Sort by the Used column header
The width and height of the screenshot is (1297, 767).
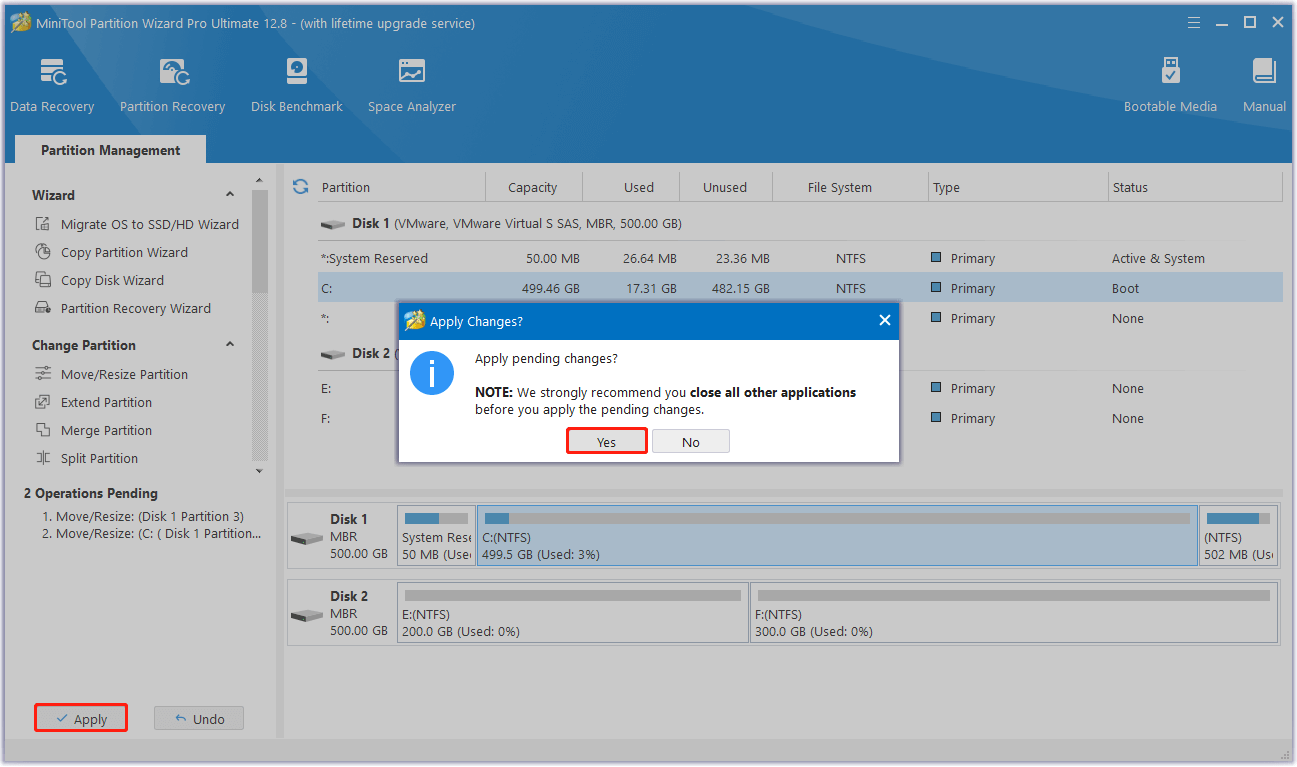tap(639, 187)
